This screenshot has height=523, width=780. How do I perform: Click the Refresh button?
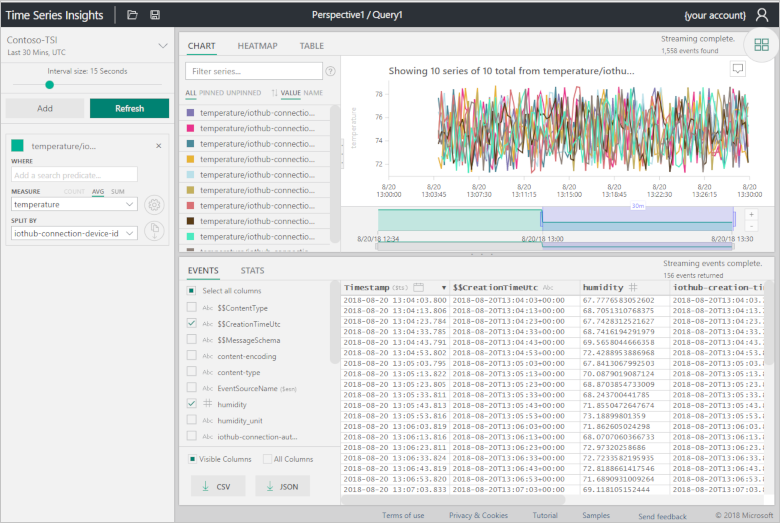pos(129,108)
